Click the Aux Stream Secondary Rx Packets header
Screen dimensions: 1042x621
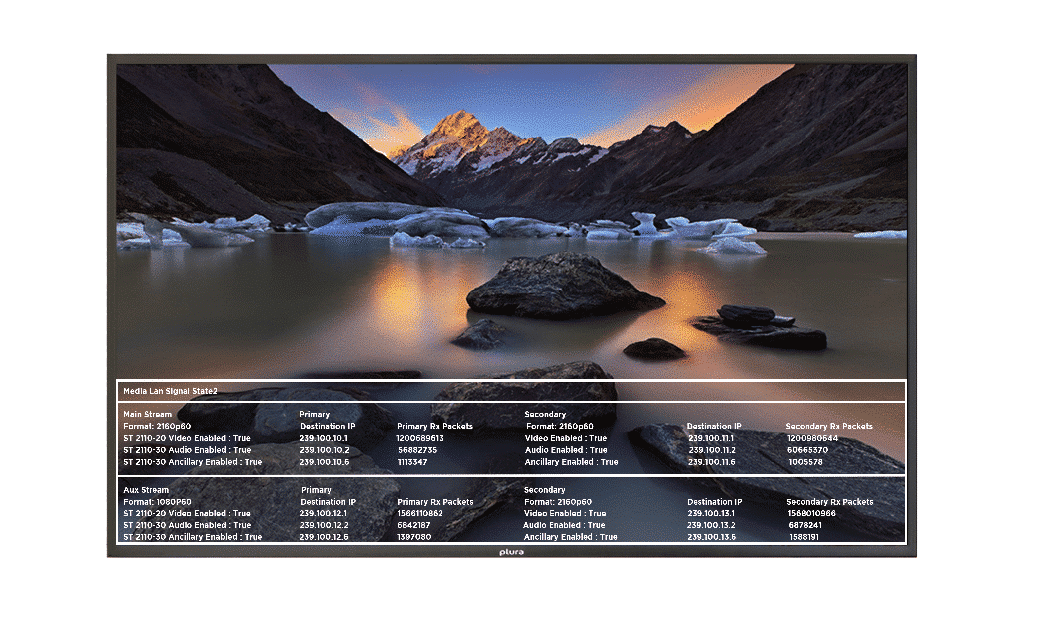coord(829,502)
